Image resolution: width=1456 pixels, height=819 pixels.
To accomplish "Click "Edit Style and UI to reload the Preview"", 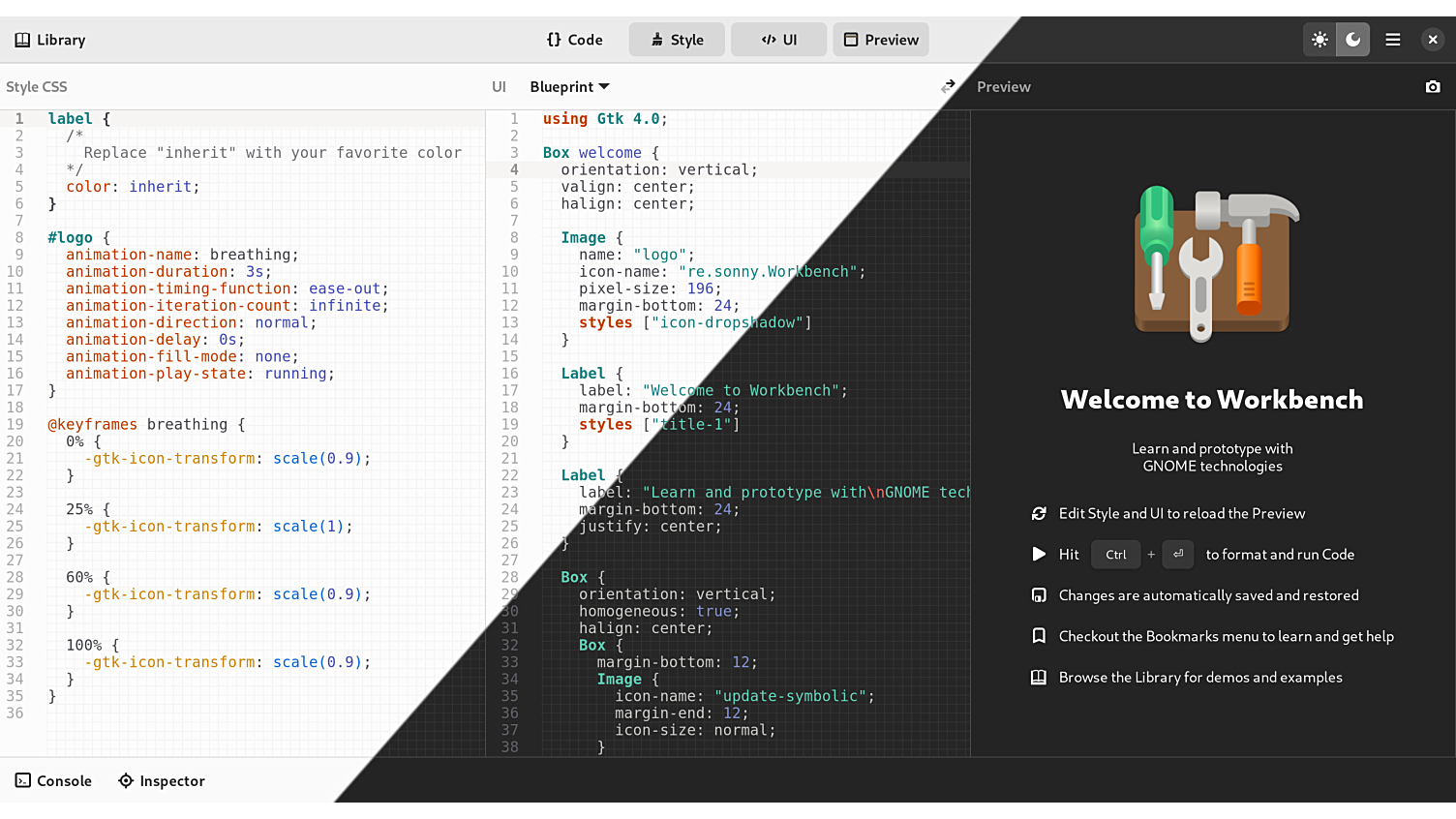I will 1182,514.
